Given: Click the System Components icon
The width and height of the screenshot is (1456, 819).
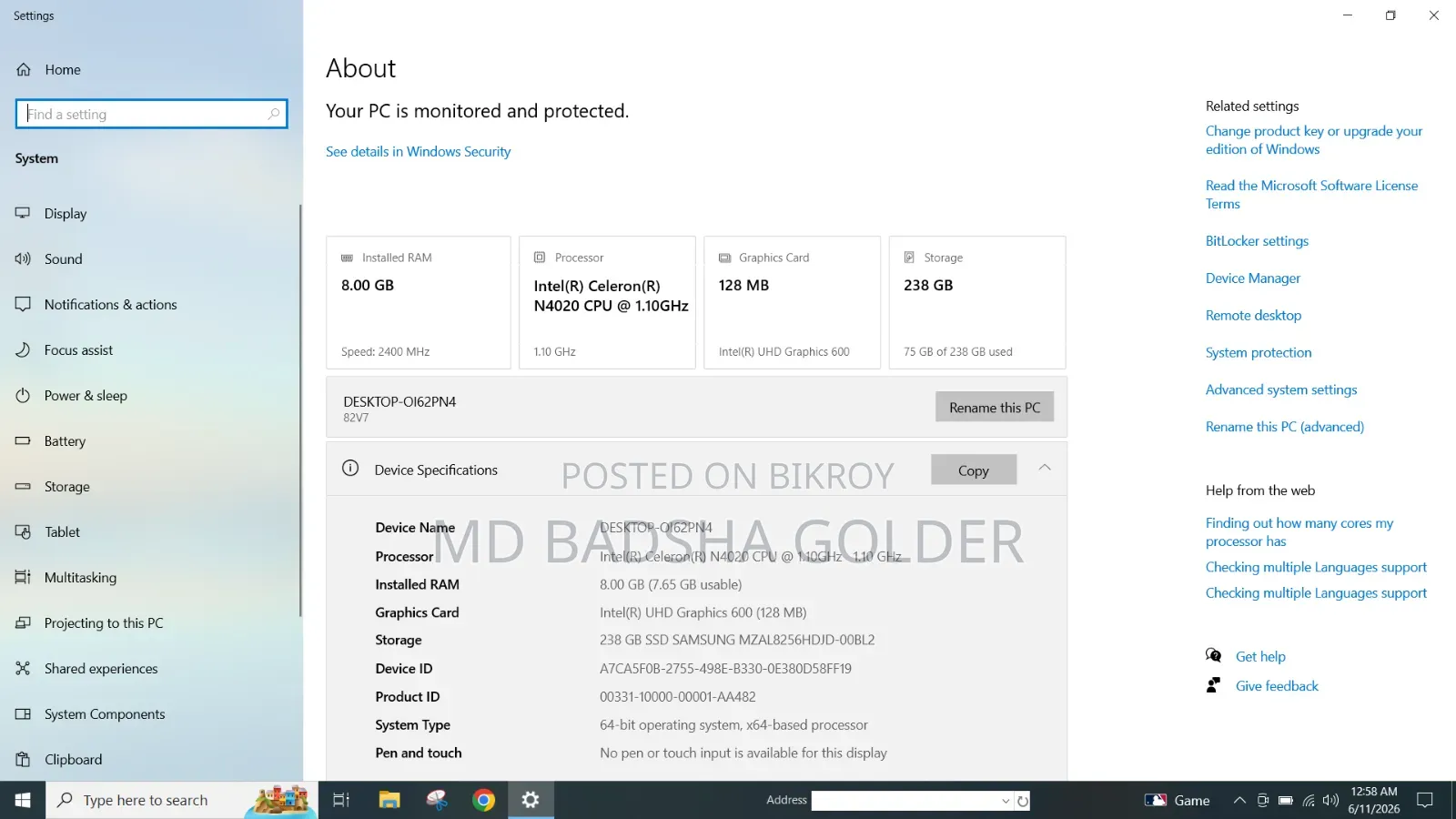Looking at the screenshot, I should point(23,714).
